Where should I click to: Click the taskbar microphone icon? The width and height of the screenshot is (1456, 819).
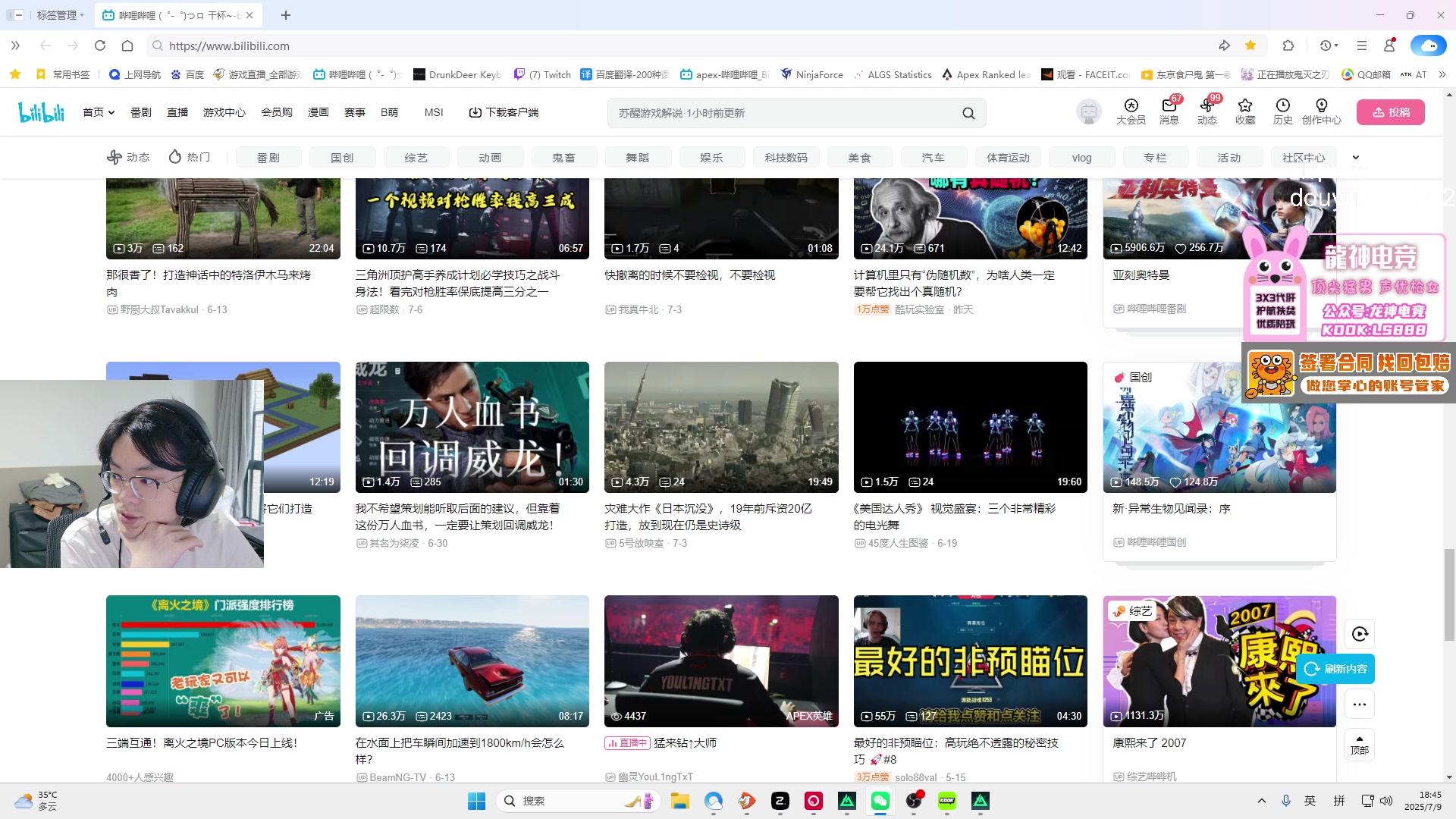(1286, 801)
